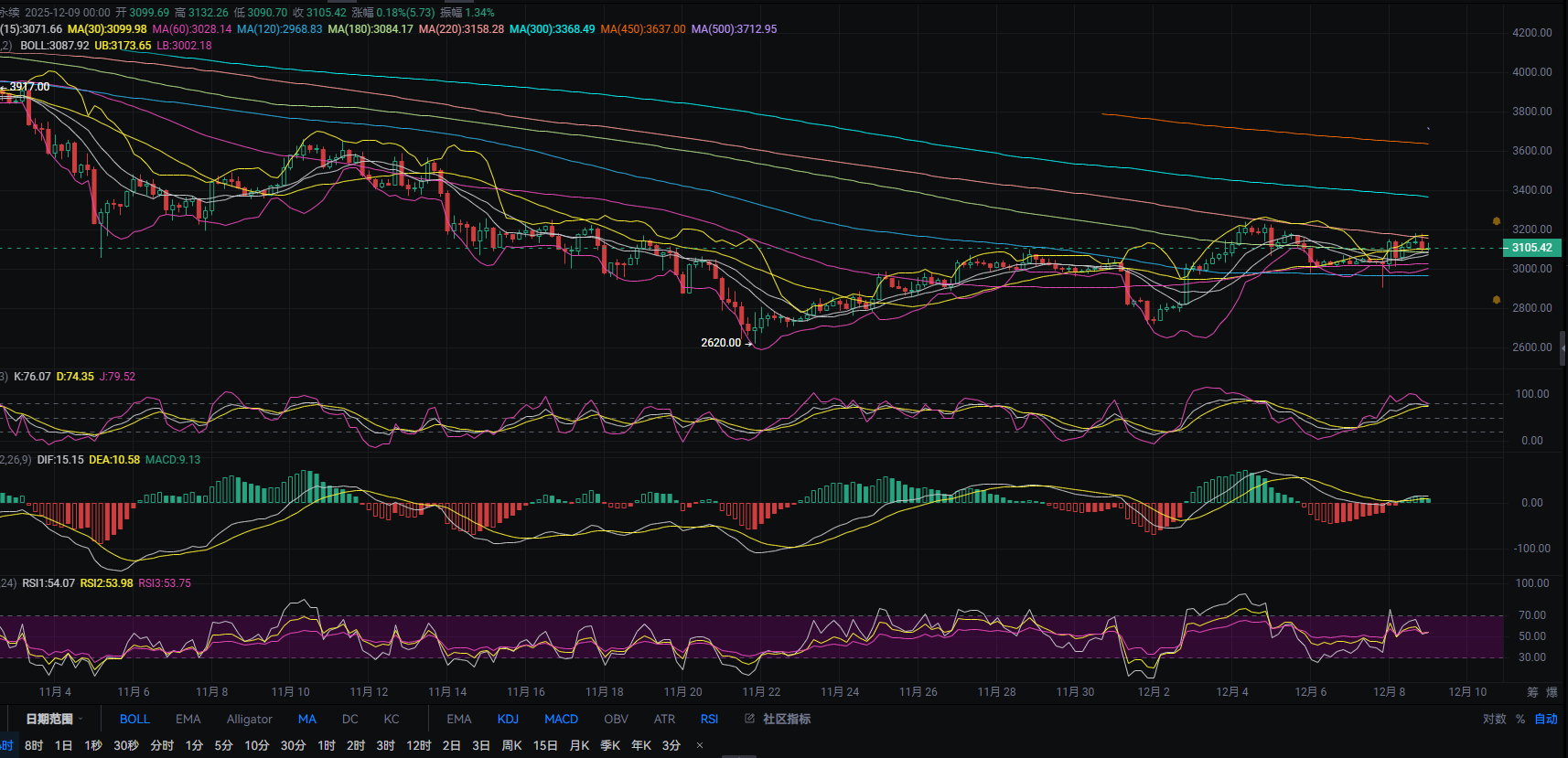Viewport: 1568px width, 758px height.
Task: Turn on the ATR sub-indicator
Action: (664, 719)
